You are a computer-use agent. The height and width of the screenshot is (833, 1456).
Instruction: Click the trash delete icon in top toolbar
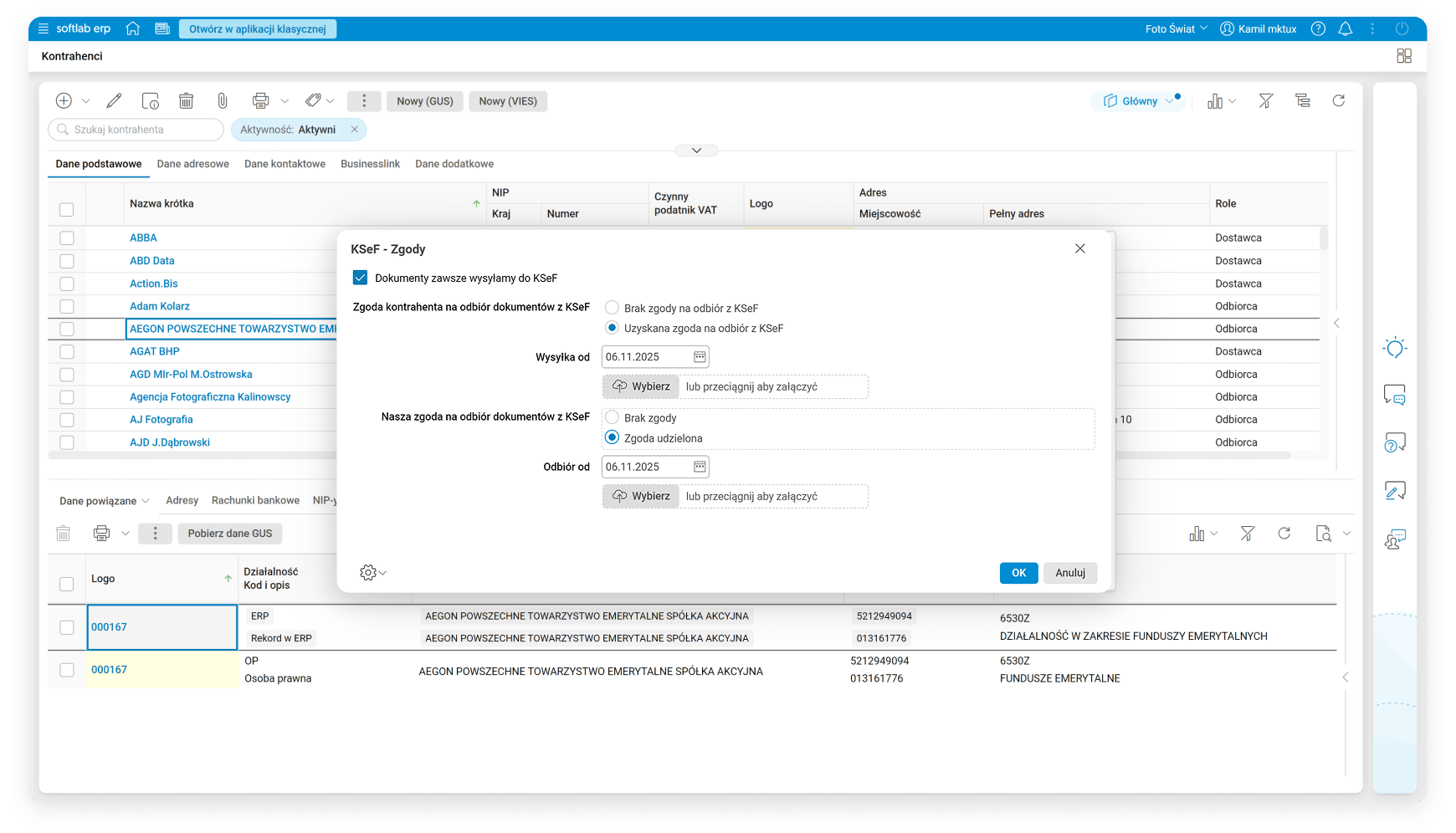186,101
